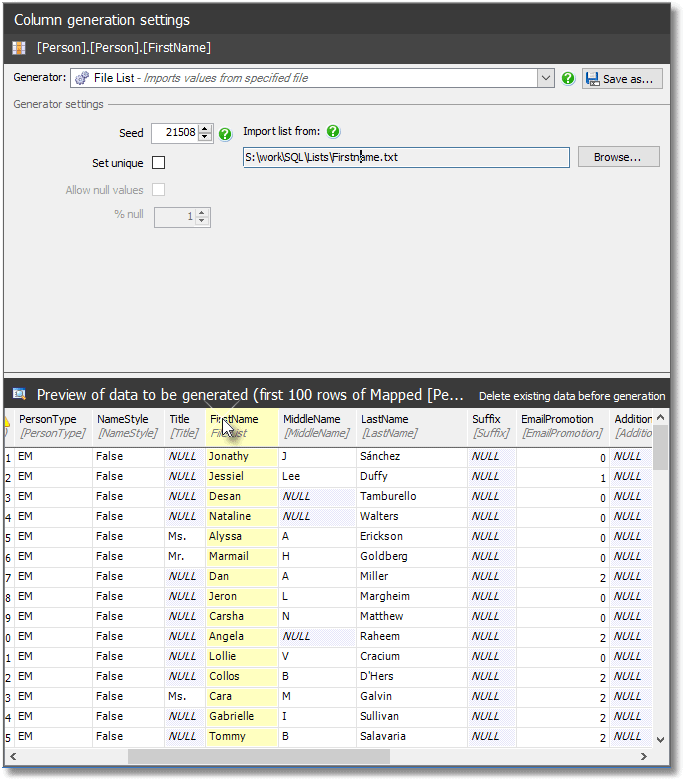Click the middle name cell 'Lee'
The height and width of the screenshot is (782, 685).
[x=317, y=476]
